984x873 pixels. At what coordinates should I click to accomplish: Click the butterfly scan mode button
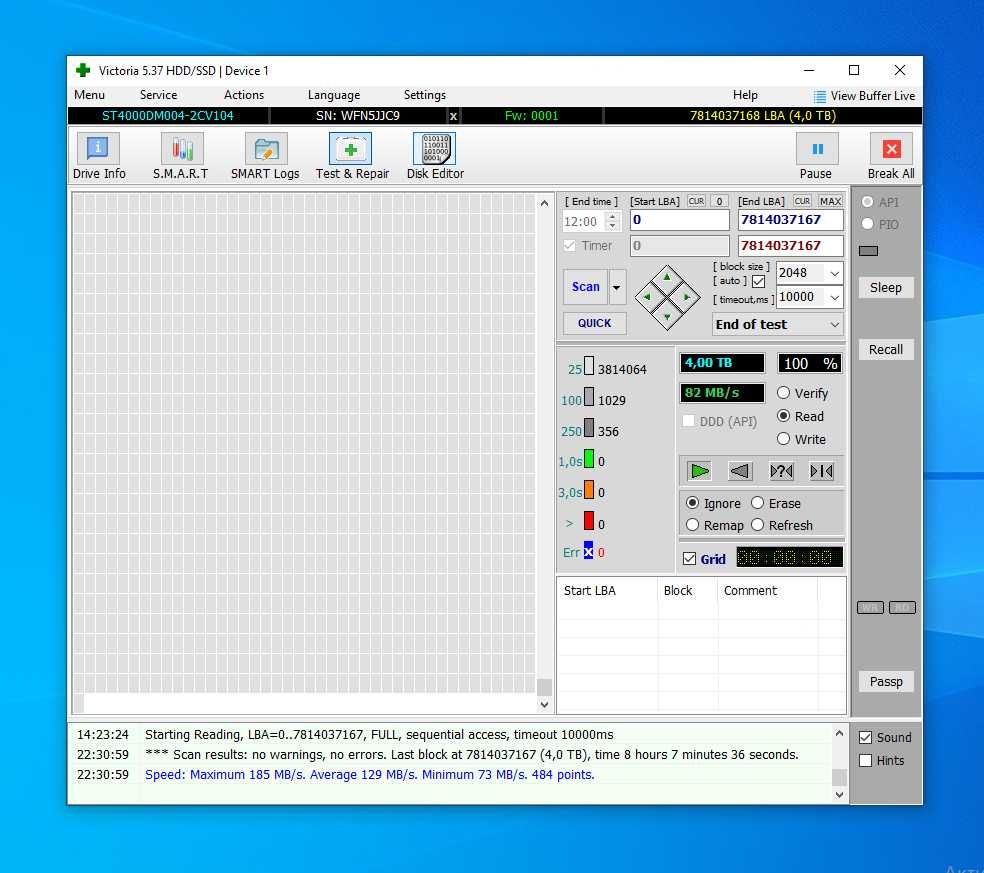[x=821, y=471]
